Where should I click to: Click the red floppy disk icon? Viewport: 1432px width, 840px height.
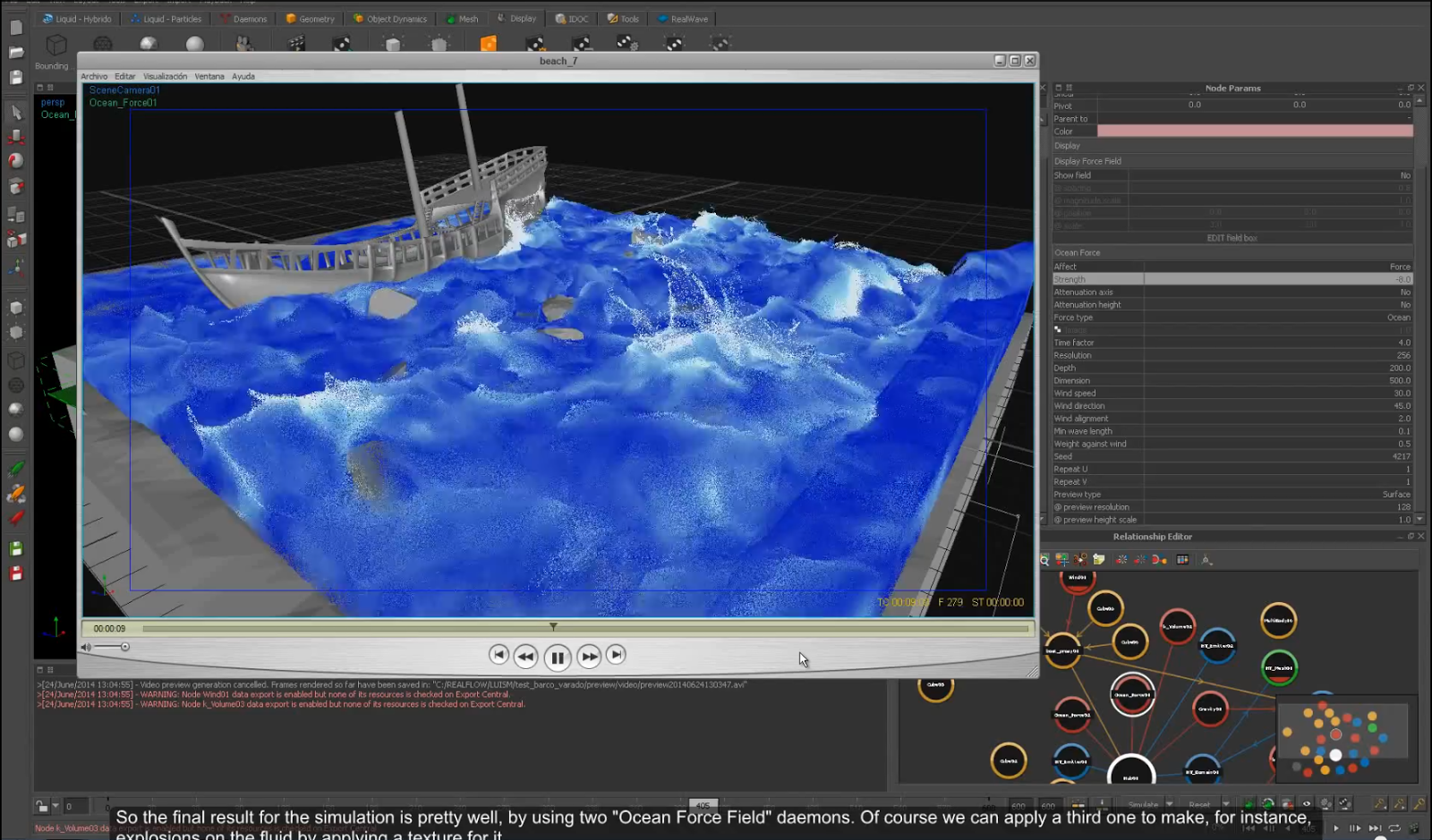(16, 573)
